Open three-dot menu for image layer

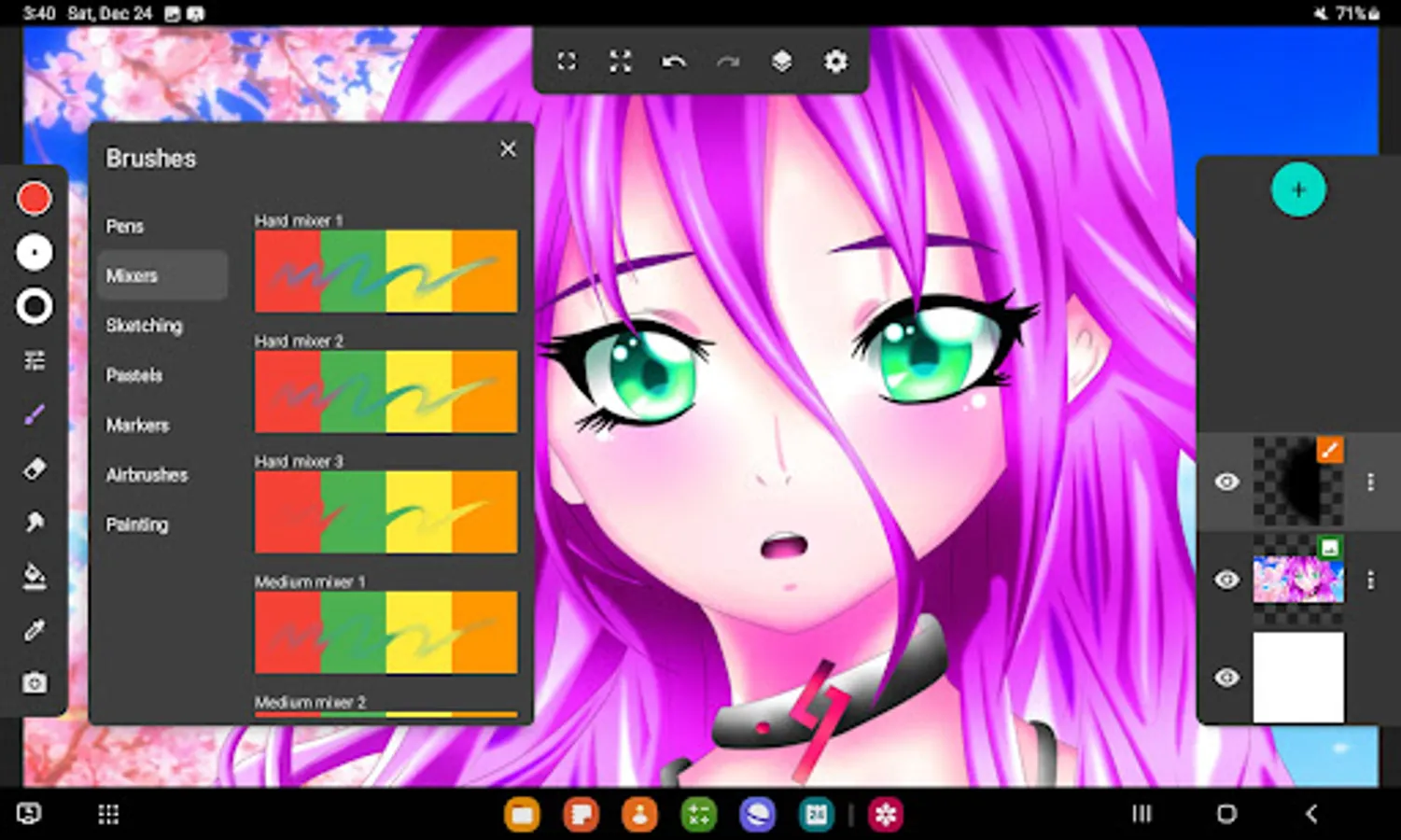(1370, 580)
